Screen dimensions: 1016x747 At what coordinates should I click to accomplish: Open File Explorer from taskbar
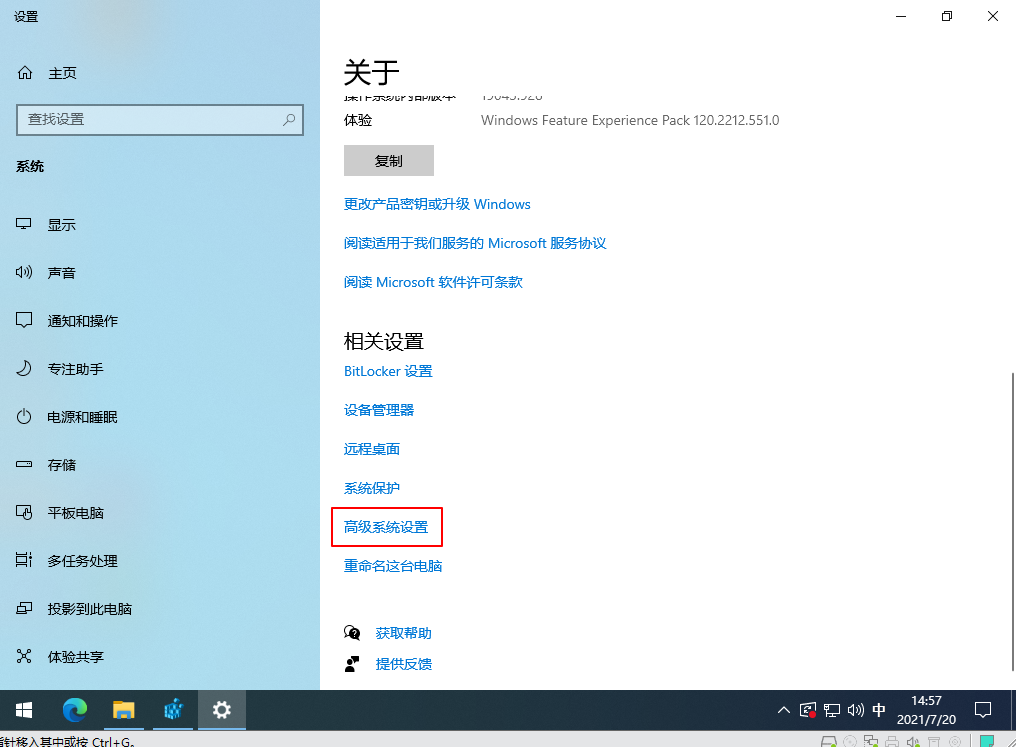tap(123, 710)
